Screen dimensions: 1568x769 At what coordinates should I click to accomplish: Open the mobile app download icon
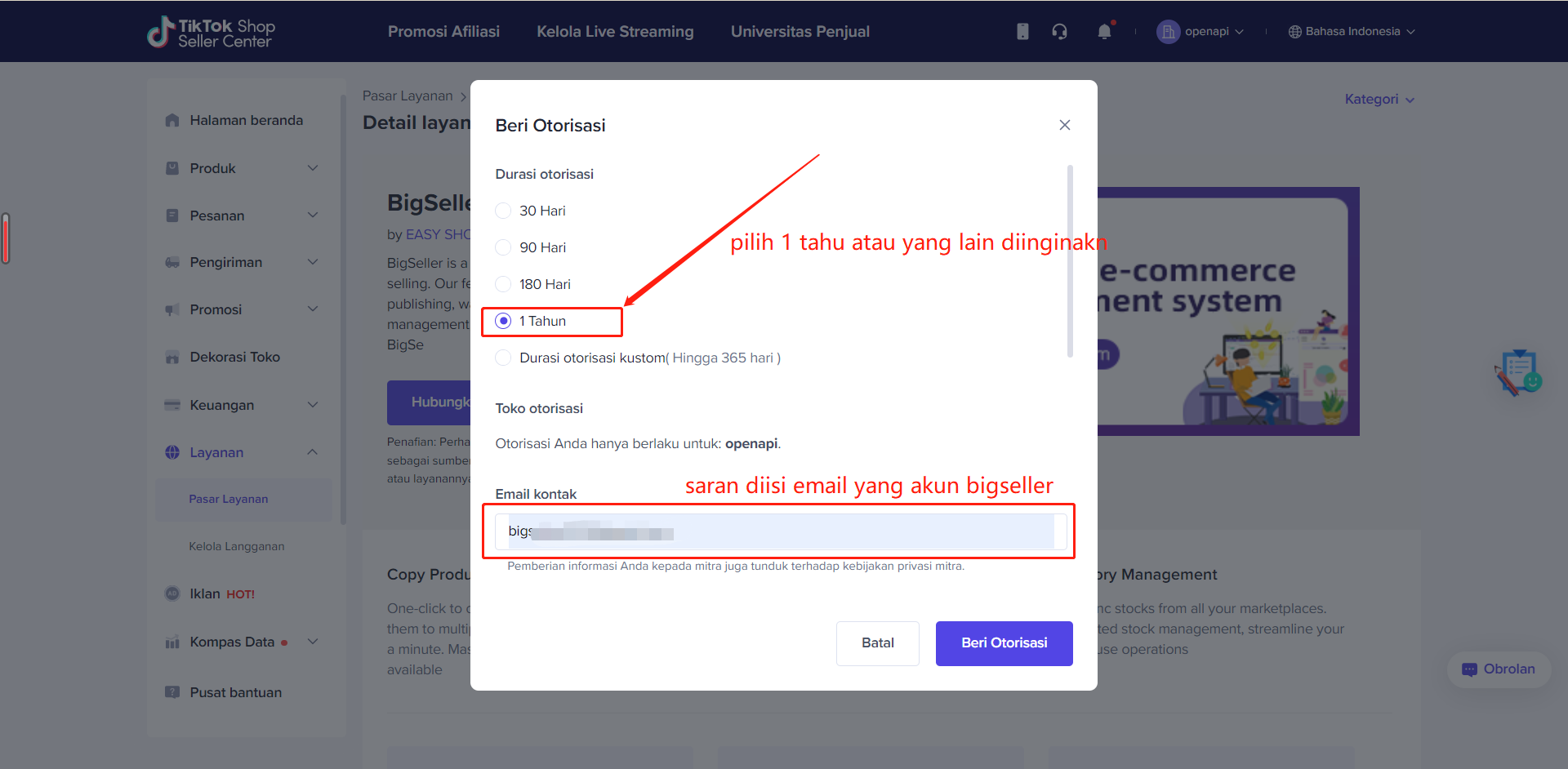1022,32
